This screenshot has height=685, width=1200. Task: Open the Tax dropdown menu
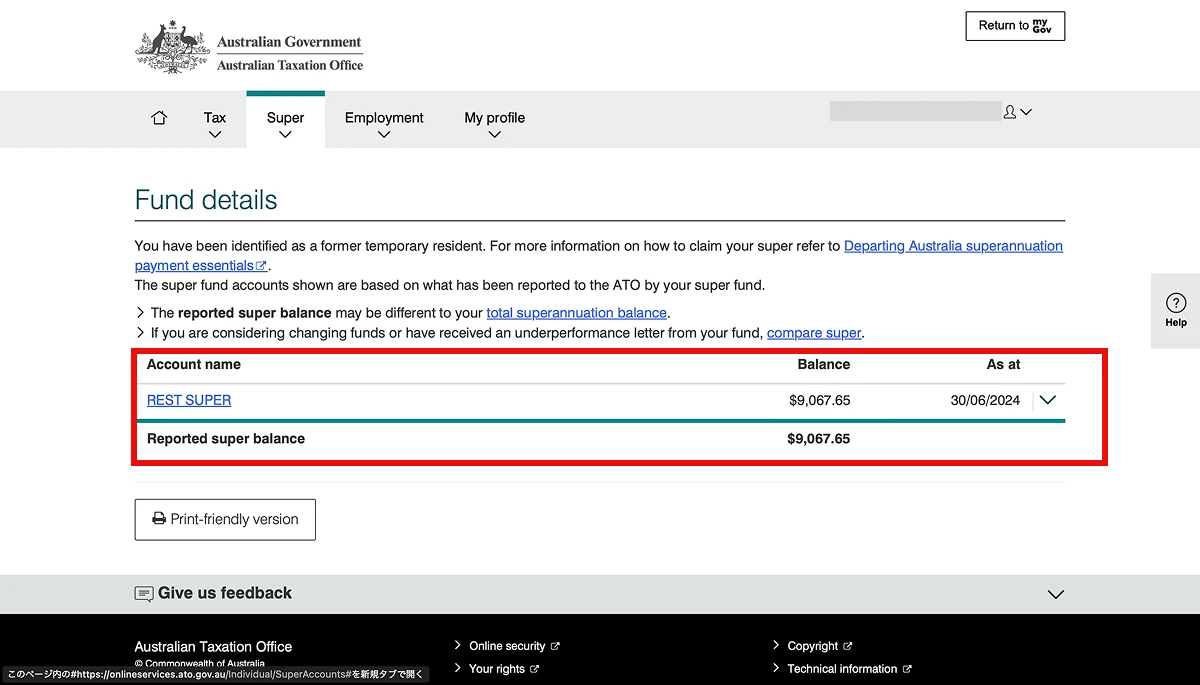pos(215,124)
